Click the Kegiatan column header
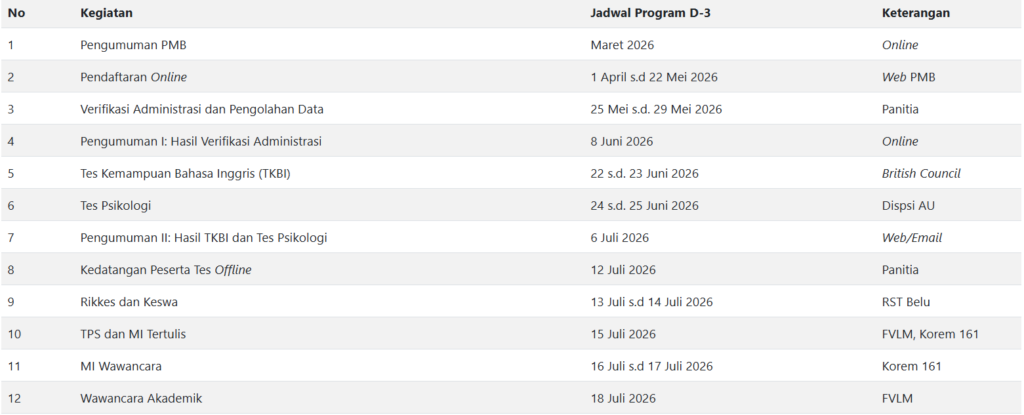 pyautogui.click(x=106, y=13)
